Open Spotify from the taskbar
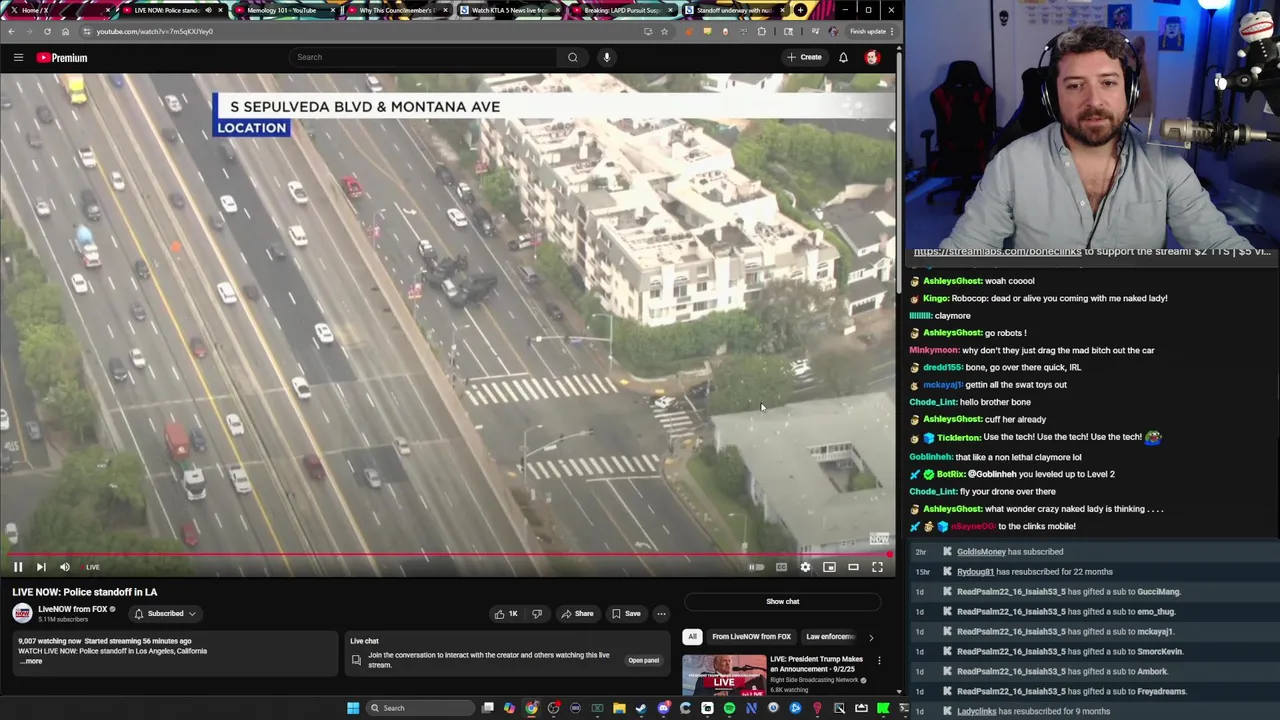 pos(729,708)
